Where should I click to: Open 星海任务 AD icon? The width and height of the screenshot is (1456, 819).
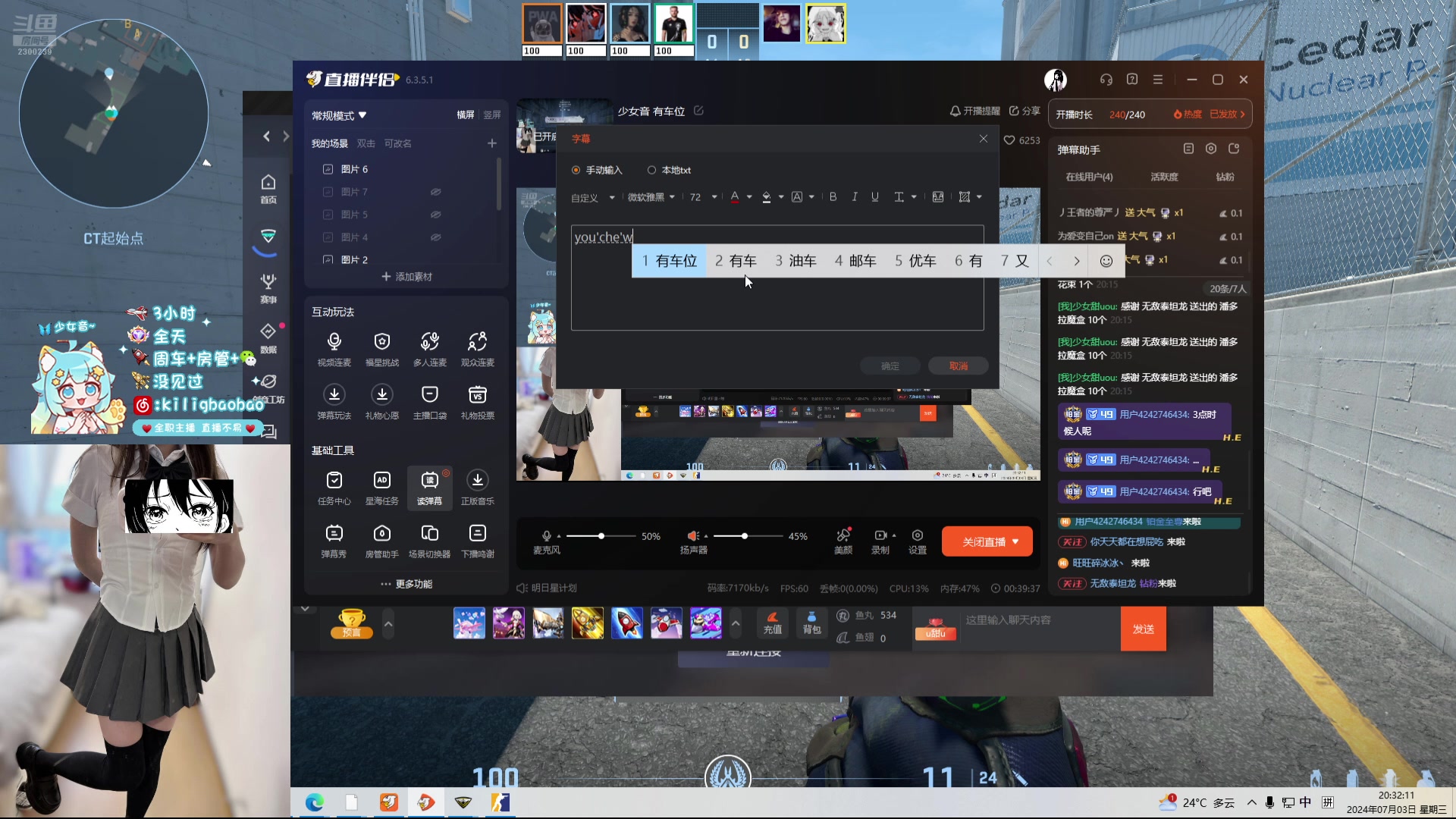(x=382, y=488)
